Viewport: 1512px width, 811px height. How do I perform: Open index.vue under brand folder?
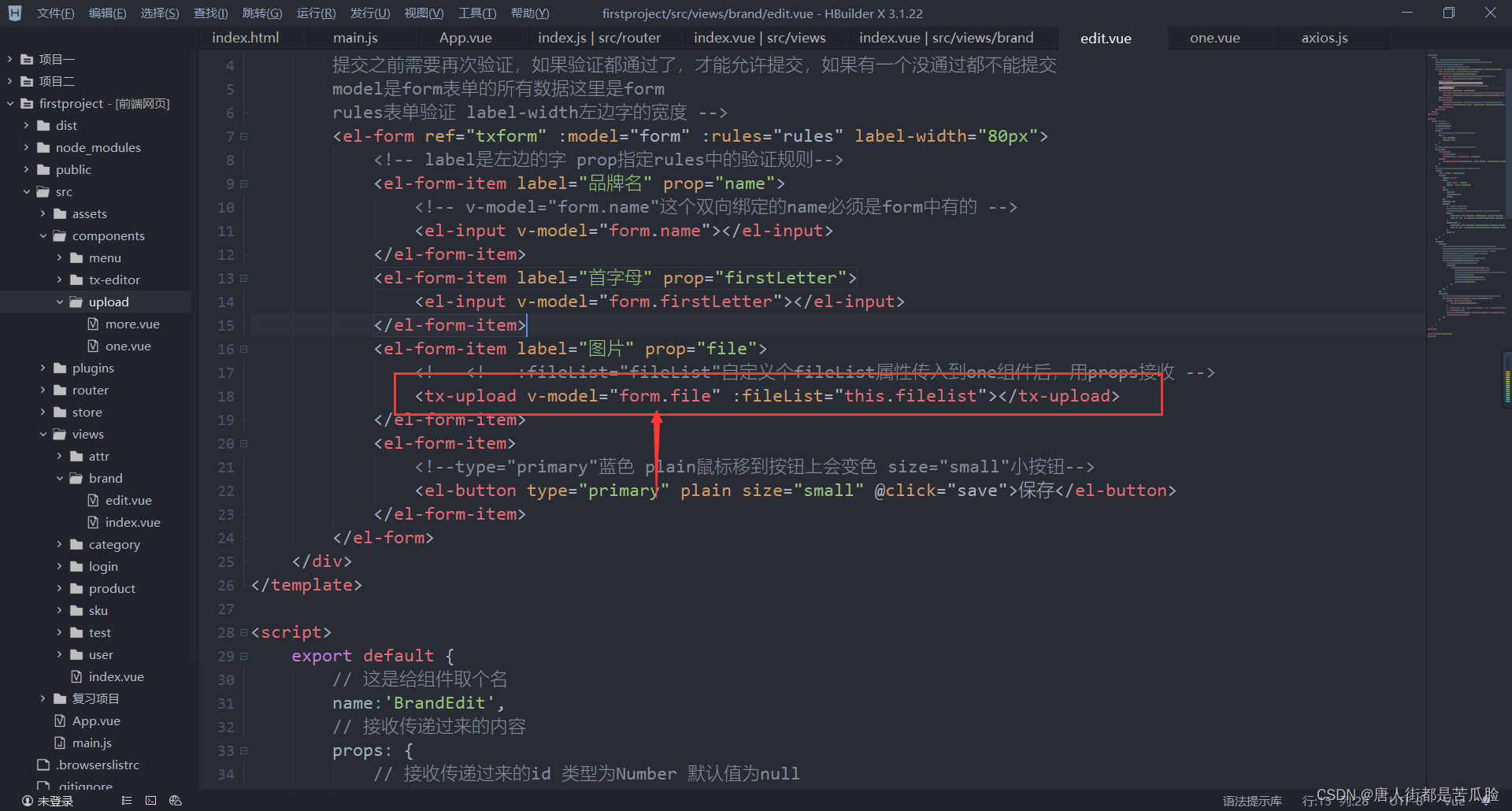(132, 522)
